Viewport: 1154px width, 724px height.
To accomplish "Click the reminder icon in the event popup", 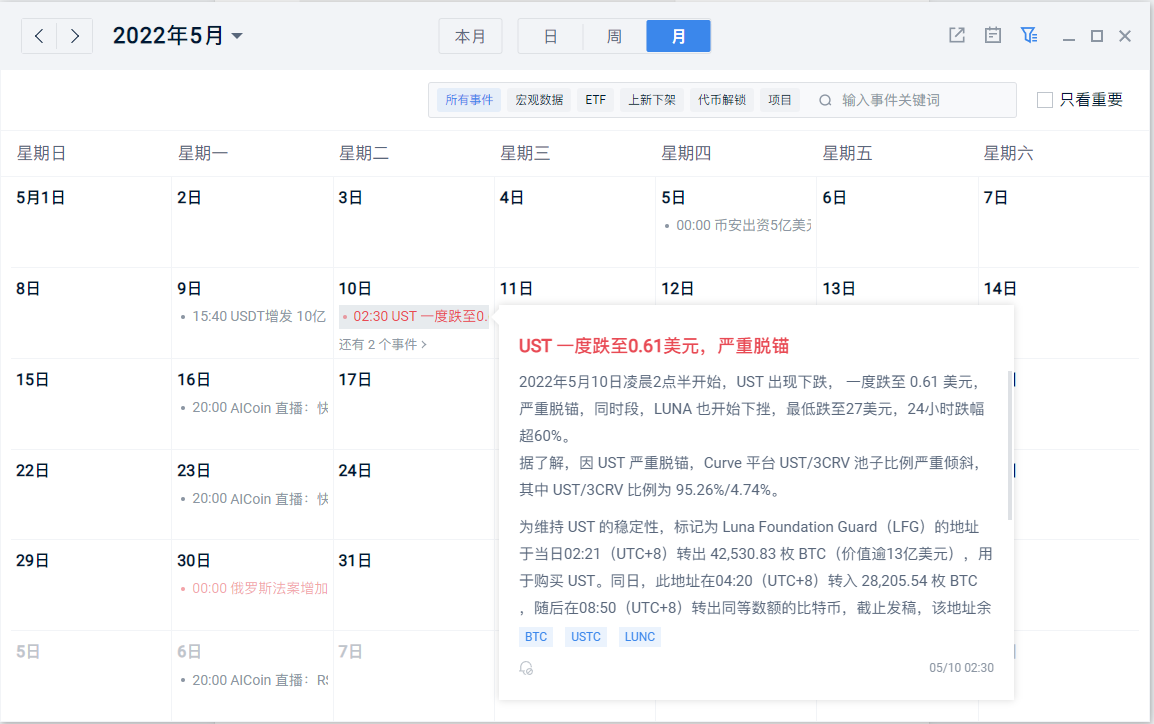I will click(526, 668).
